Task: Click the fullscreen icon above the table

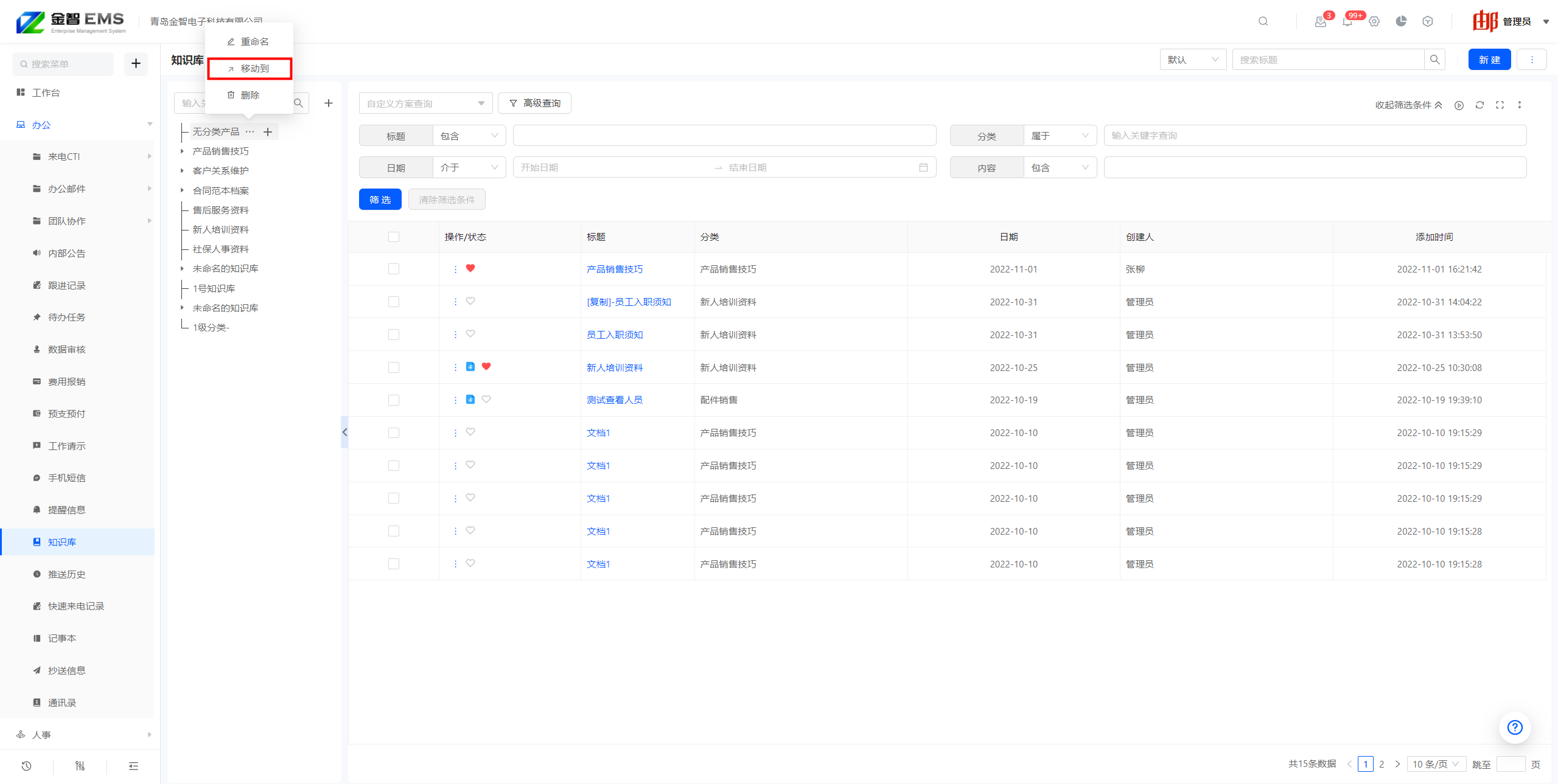Action: coord(1500,105)
